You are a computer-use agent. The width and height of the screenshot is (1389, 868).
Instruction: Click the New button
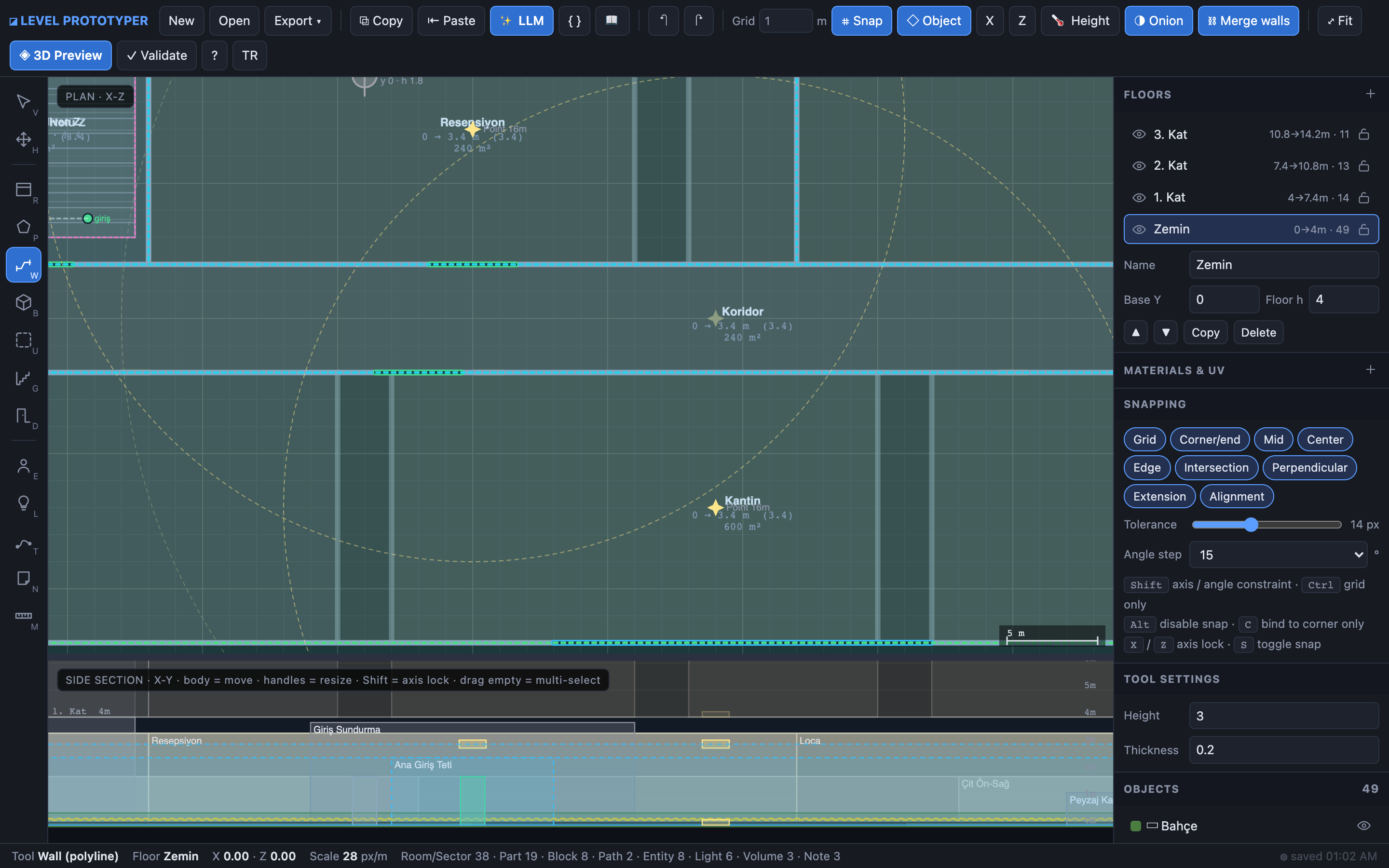coord(181,21)
